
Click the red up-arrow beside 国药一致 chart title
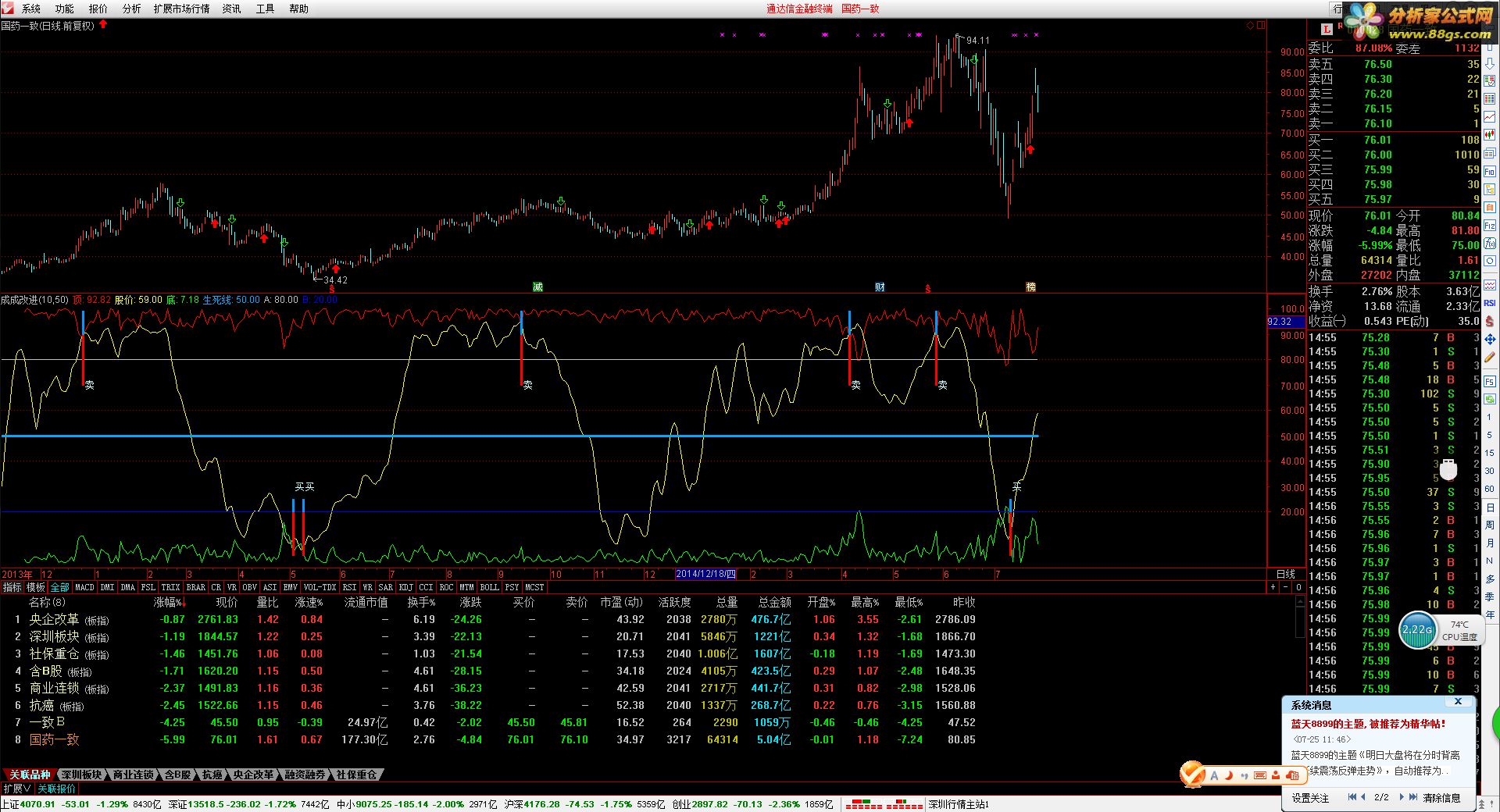pyautogui.click(x=103, y=25)
